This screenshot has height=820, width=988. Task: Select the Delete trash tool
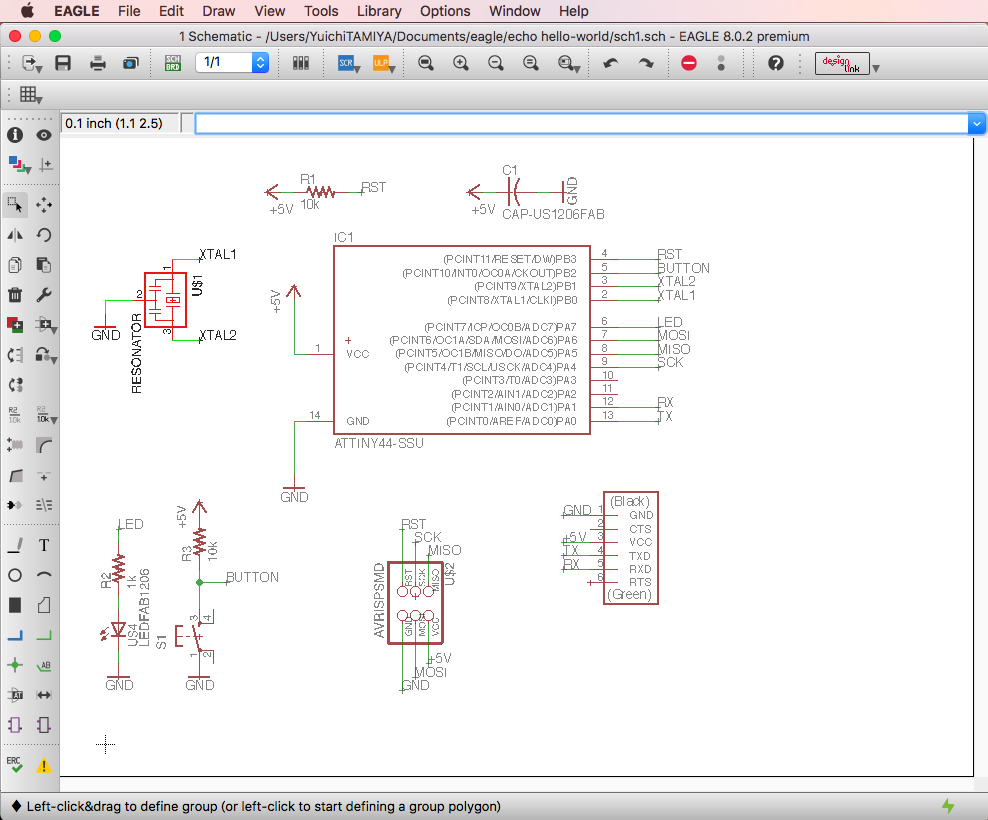15,294
